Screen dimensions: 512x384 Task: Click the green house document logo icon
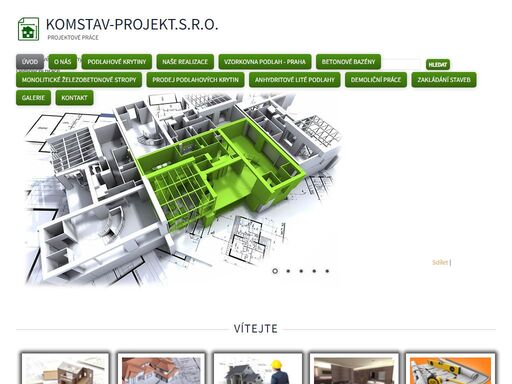pos(28,29)
